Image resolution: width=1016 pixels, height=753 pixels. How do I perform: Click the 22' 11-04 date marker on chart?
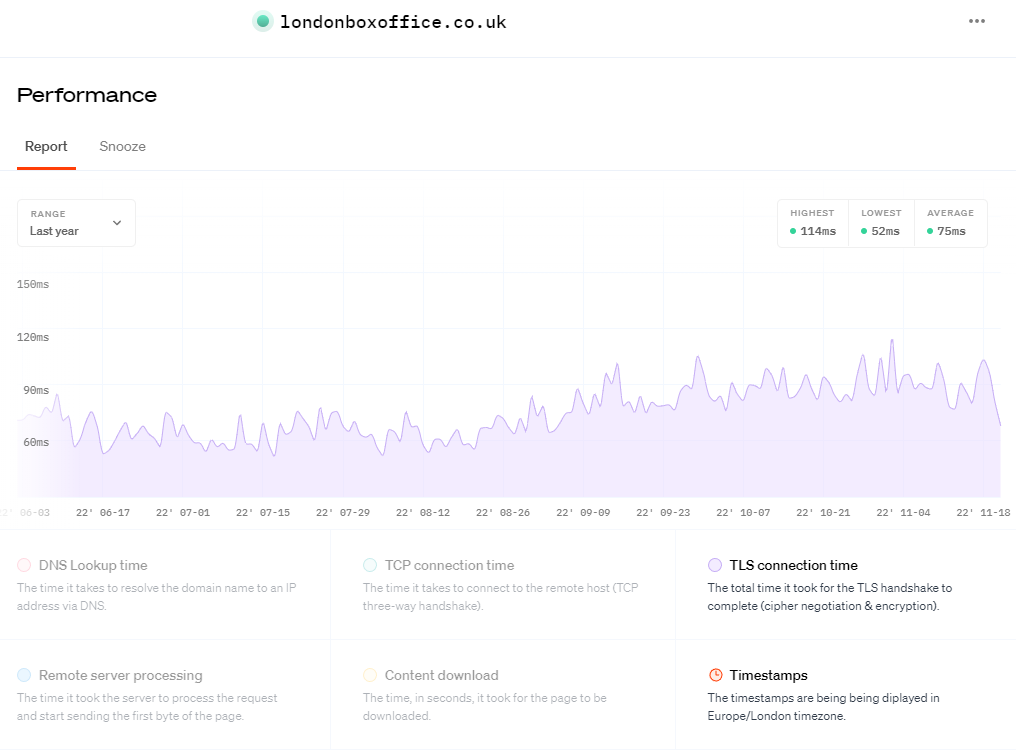(x=903, y=512)
